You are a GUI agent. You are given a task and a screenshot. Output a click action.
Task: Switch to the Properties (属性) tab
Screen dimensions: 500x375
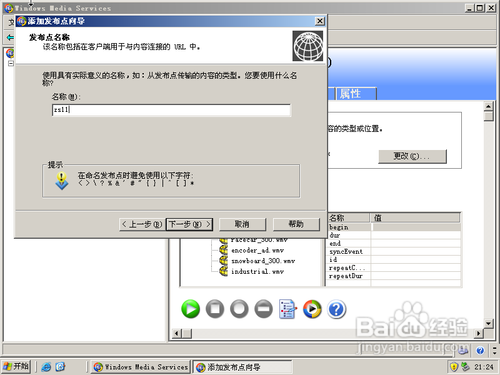(x=356, y=94)
